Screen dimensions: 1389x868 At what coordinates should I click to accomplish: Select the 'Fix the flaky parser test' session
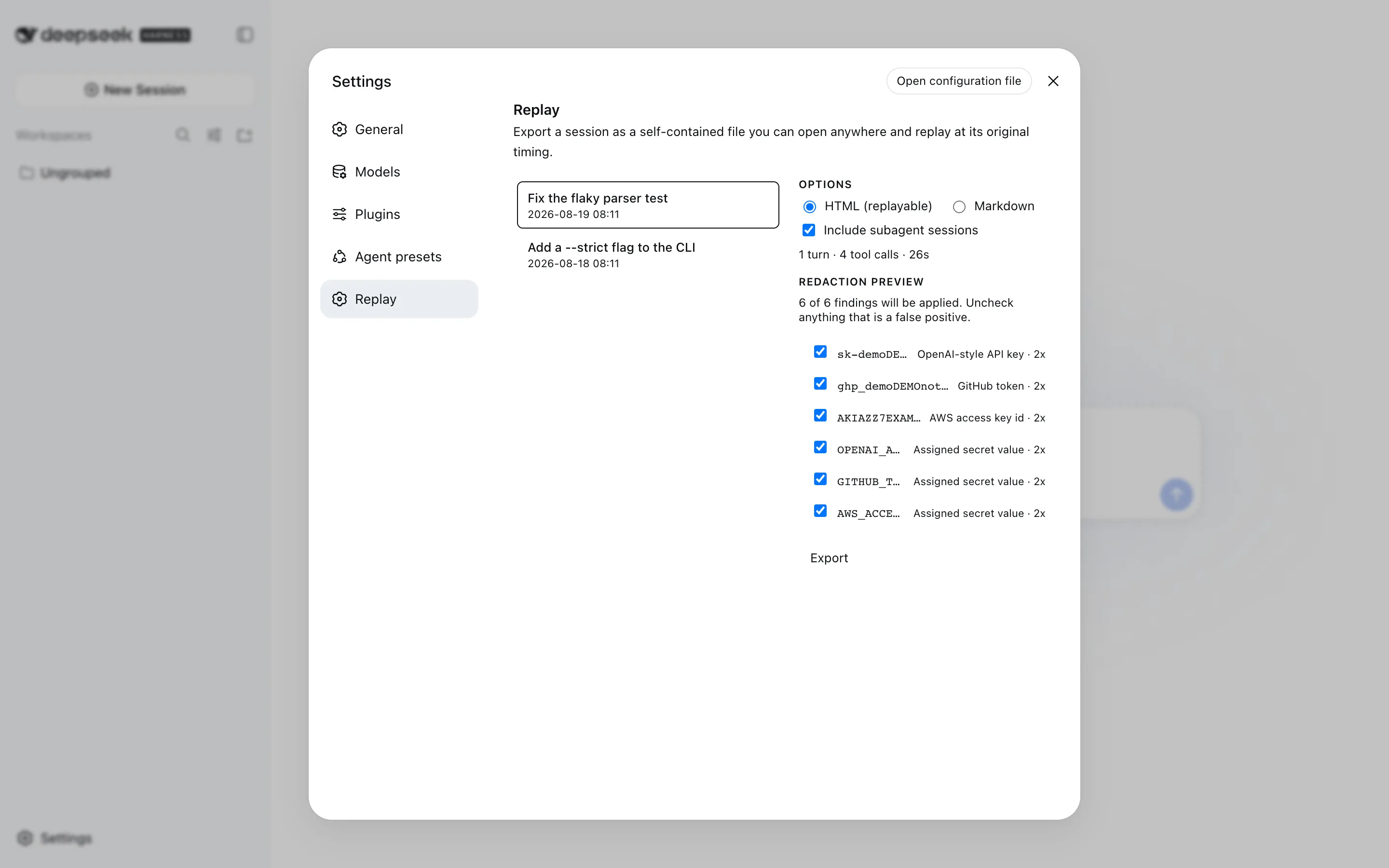[x=648, y=205]
